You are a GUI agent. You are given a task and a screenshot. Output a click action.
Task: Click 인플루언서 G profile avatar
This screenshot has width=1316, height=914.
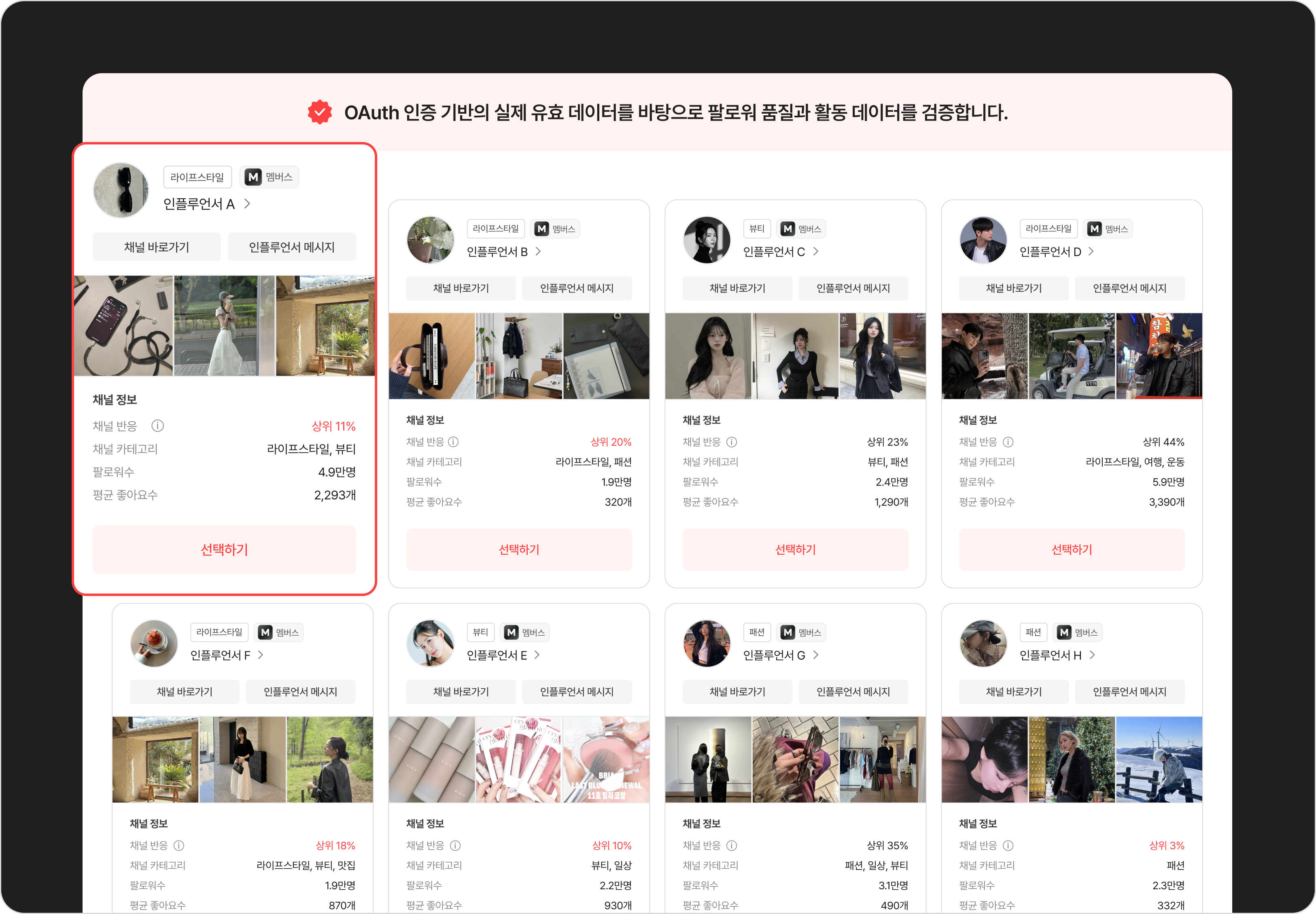click(x=707, y=644)
